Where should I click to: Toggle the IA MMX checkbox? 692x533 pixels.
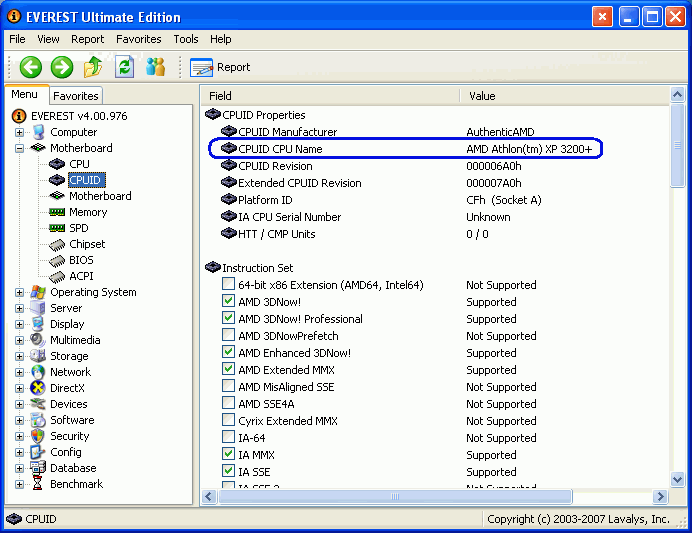point(228,454)
